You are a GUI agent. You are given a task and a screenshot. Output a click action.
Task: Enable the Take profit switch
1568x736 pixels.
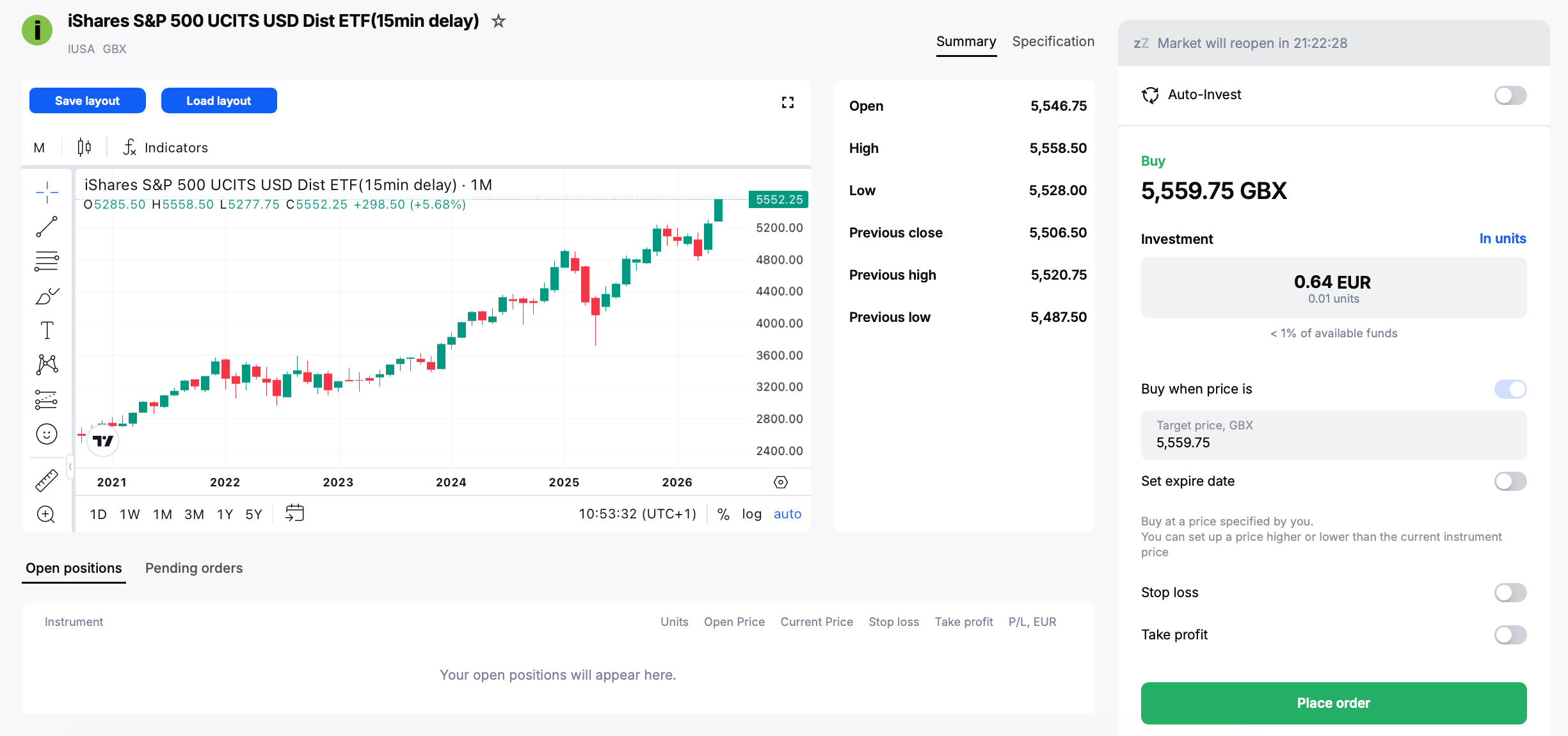[x=1510, y=635]
